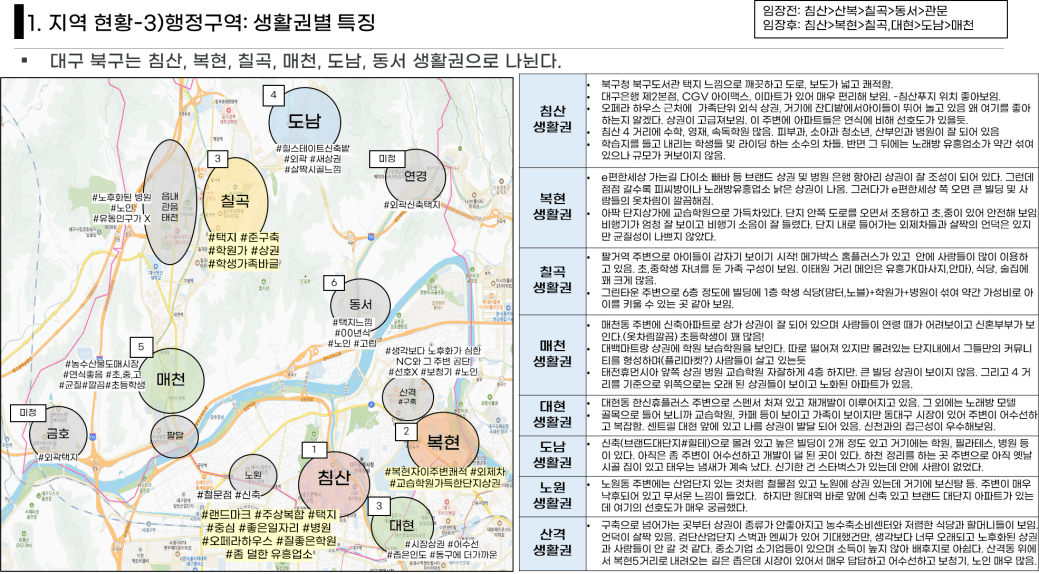Select the hashtag '#농수산물도매시장'

(x=101, y=363)
